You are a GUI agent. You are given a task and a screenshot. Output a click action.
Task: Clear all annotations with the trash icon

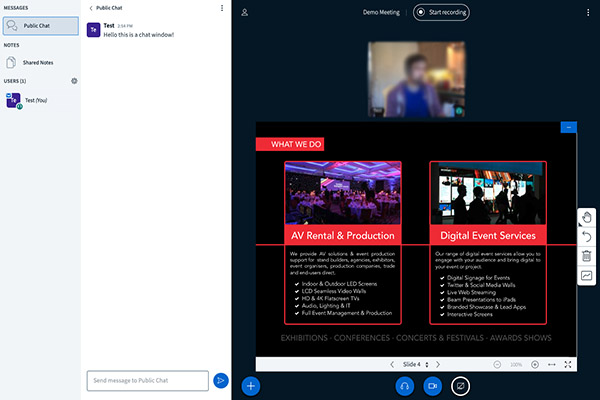click(x=587, y=256)
